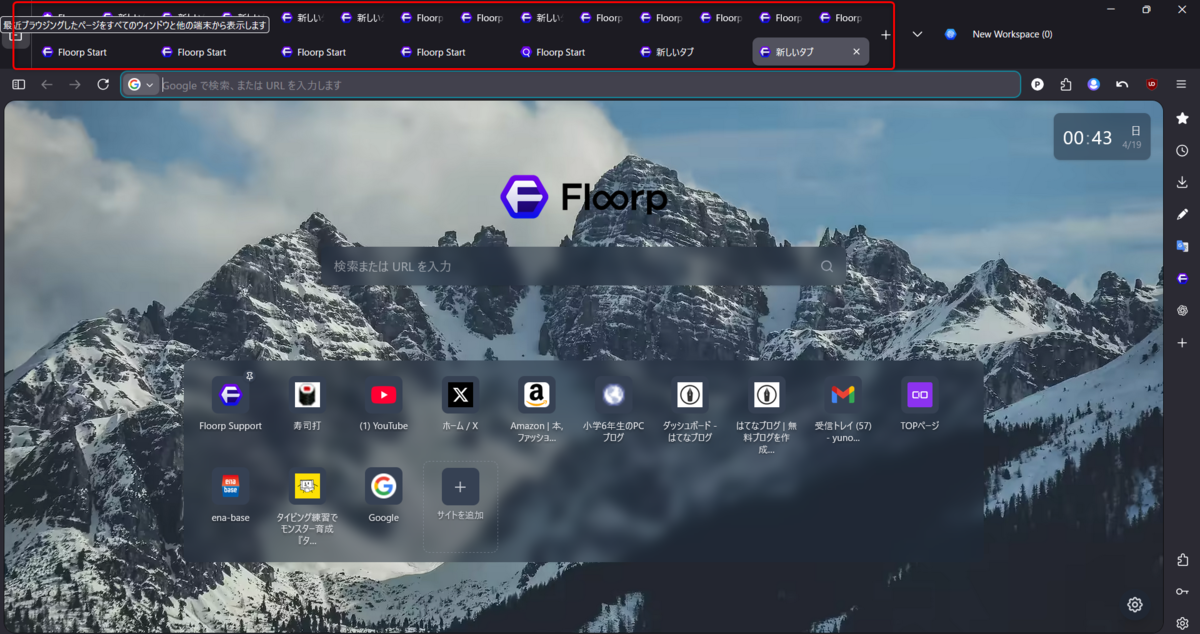Open the 小学6年生のPCブログ shortcut
Screen dimensions: 1200x634
[x=614, y=408]
